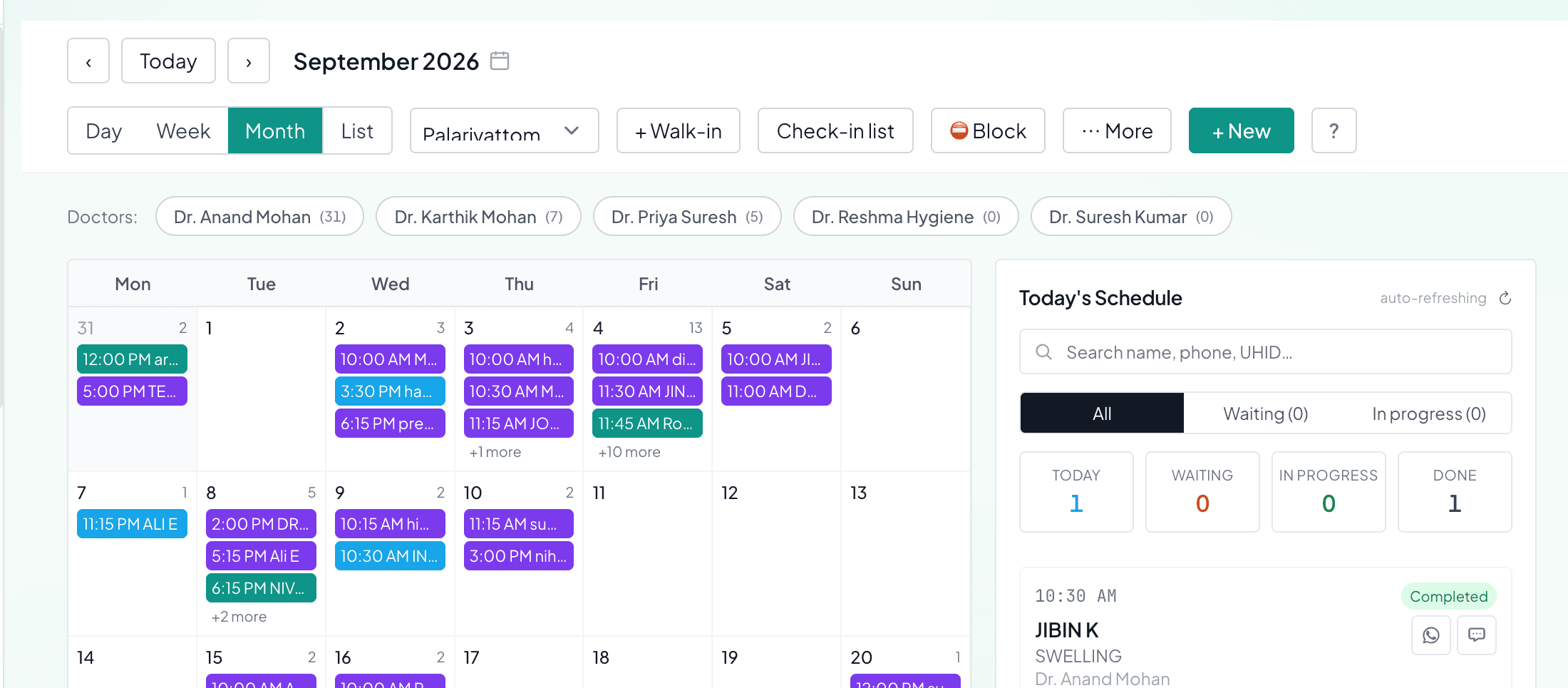This screenshot has width=1568, height=688.
Task: Click the Completed status badge
Action: click(x=1448, y=597)
